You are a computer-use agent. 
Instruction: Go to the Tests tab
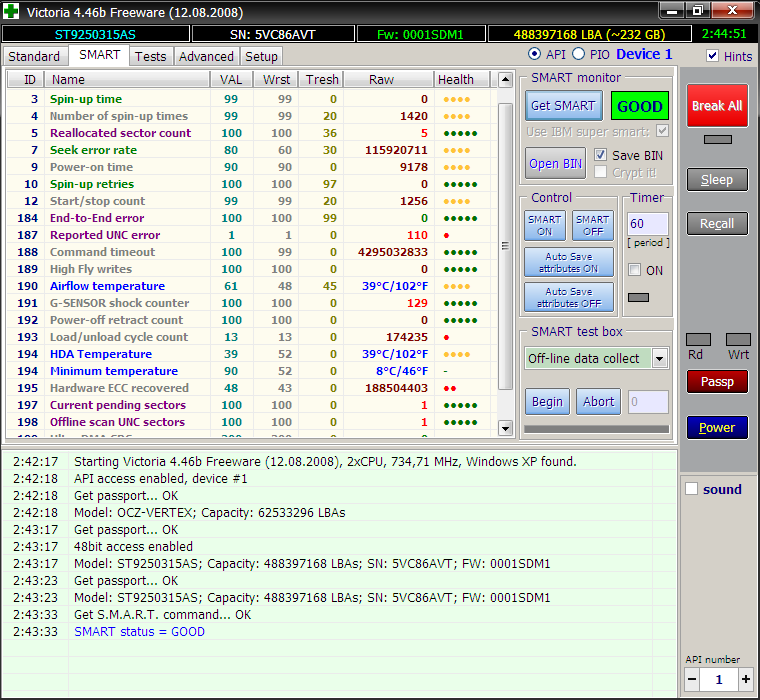151,56
